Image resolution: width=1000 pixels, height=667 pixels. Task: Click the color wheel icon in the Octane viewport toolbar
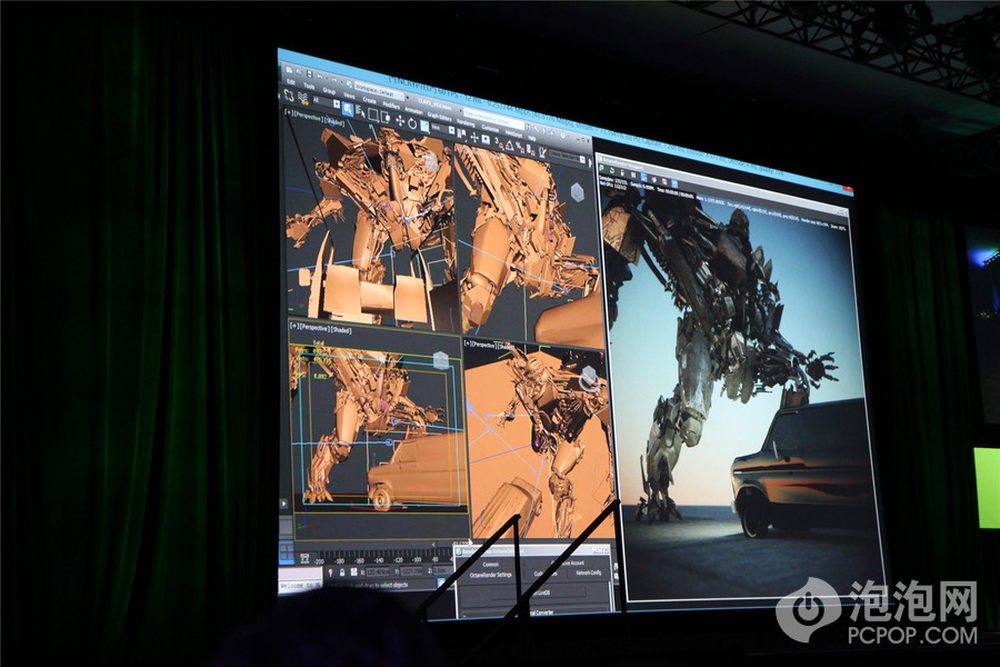pyautogui.click(x=654, y=180)
